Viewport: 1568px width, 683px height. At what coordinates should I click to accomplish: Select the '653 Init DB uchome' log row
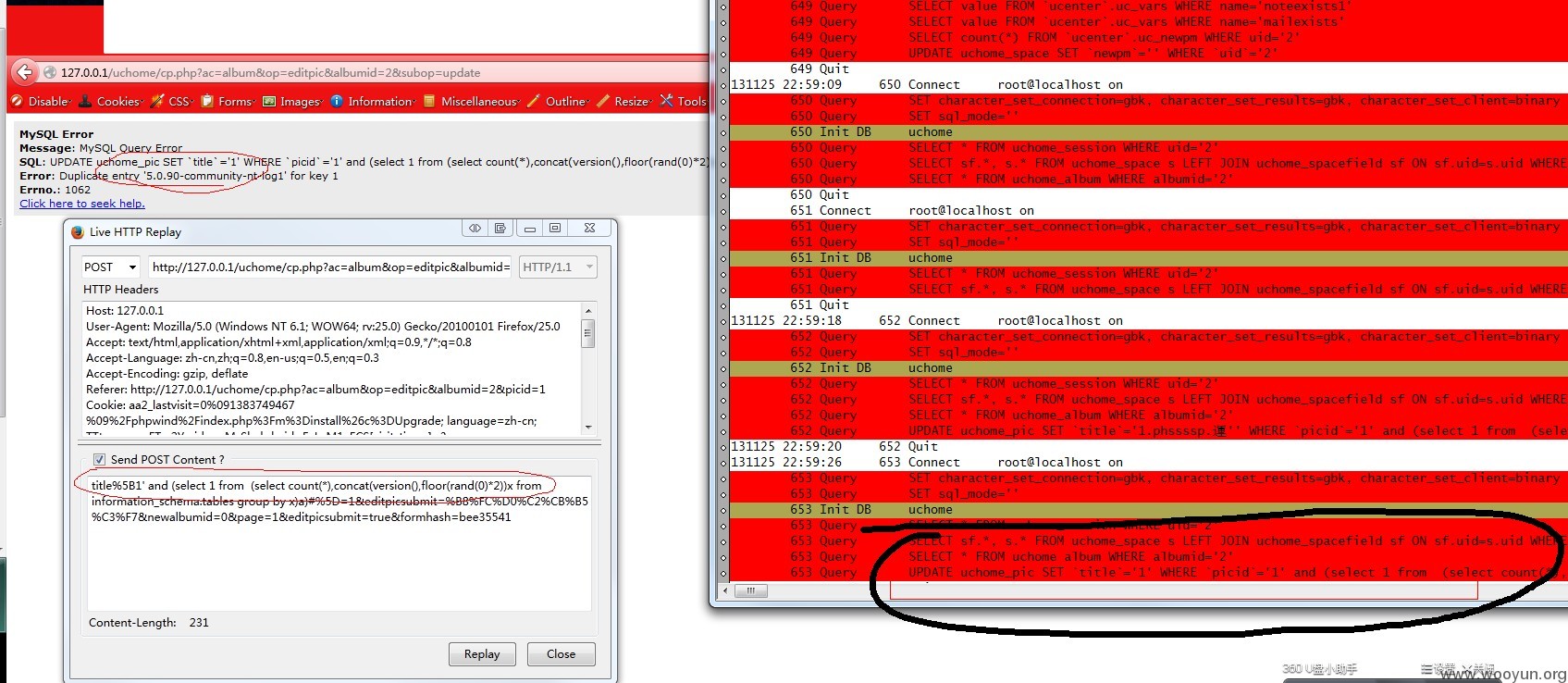tap(1148, 509)
